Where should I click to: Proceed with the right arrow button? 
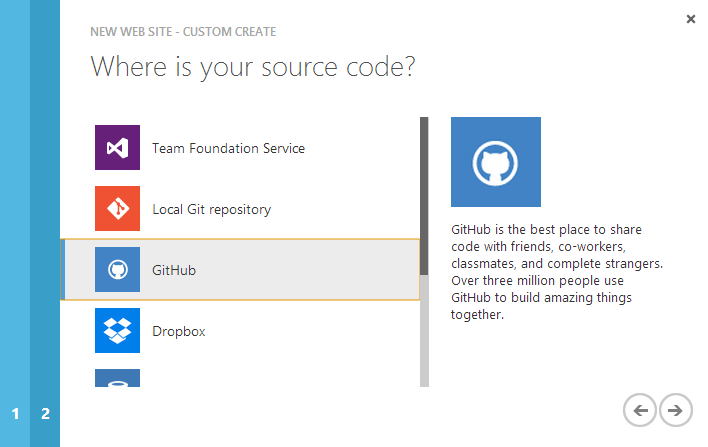[x=675, y=409]
